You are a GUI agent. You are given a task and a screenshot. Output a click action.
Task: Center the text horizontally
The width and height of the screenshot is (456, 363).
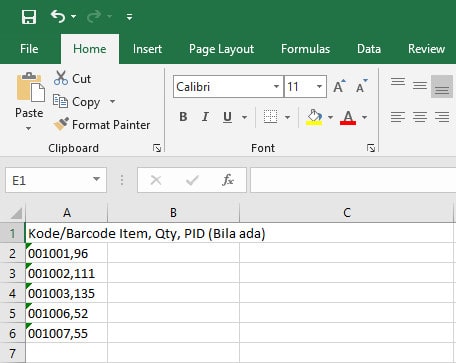(420, 117)
